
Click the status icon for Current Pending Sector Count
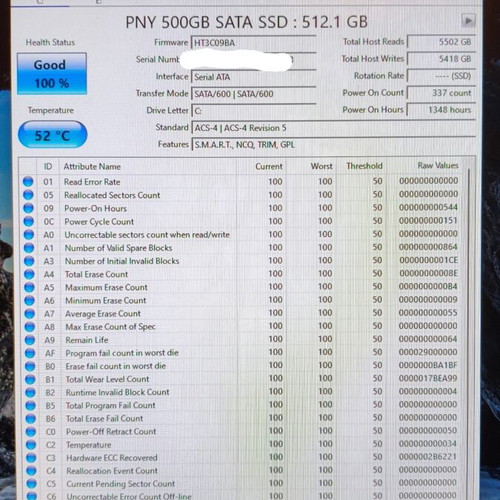point(31,484)
